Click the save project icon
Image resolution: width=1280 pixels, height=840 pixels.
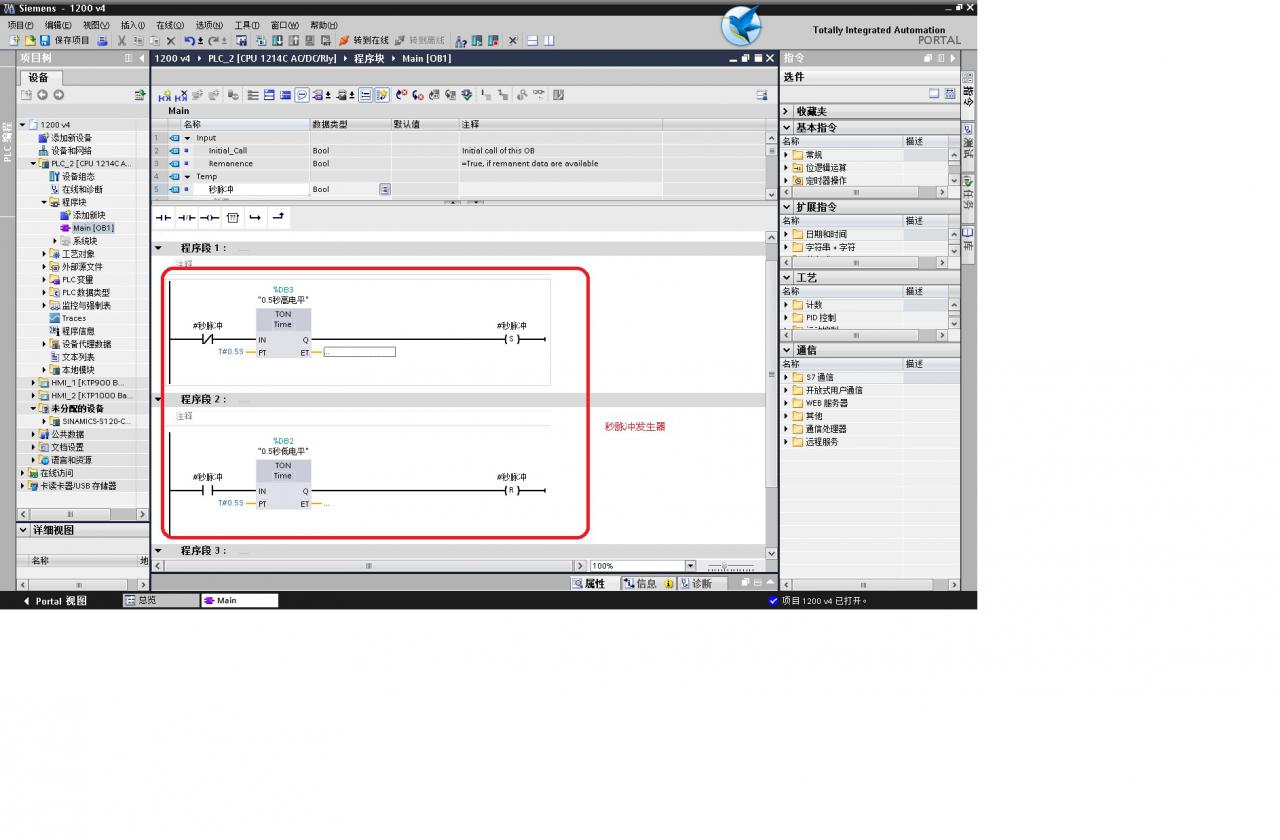point(45,41)
